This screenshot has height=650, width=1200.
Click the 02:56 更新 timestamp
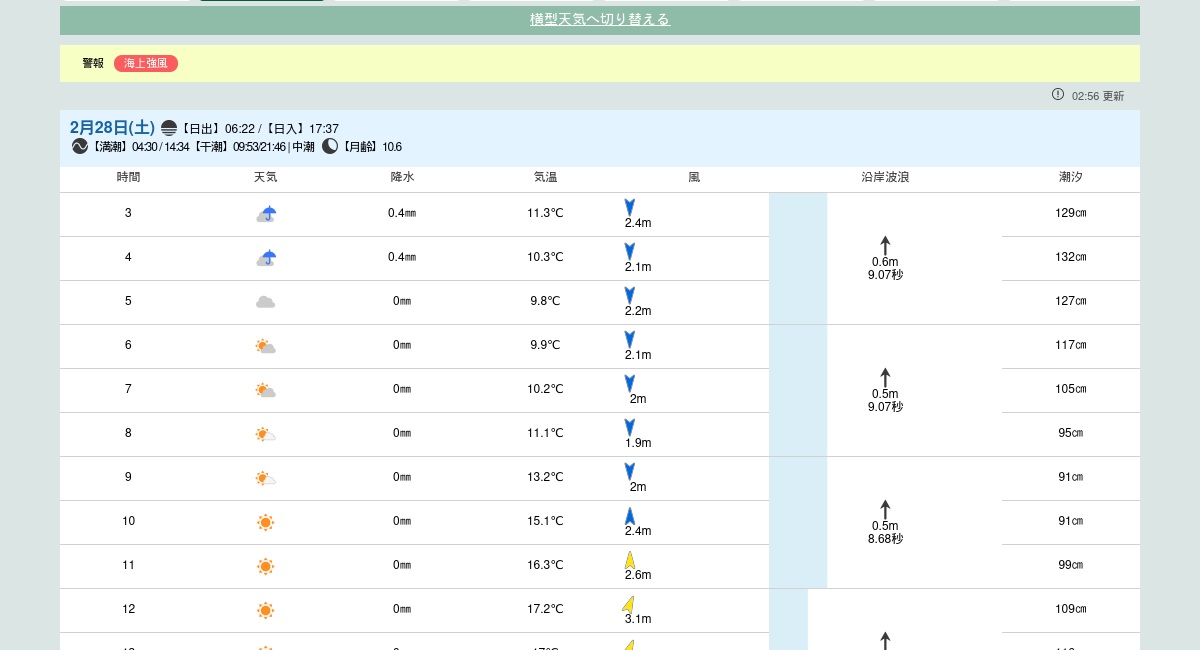tap(1097, 96)
